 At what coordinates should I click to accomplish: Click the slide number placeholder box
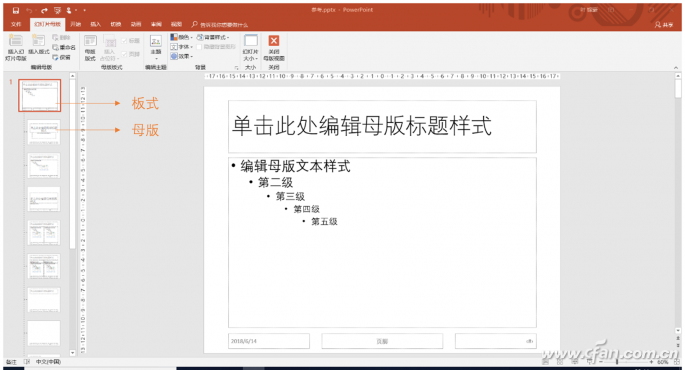point(496,341)
